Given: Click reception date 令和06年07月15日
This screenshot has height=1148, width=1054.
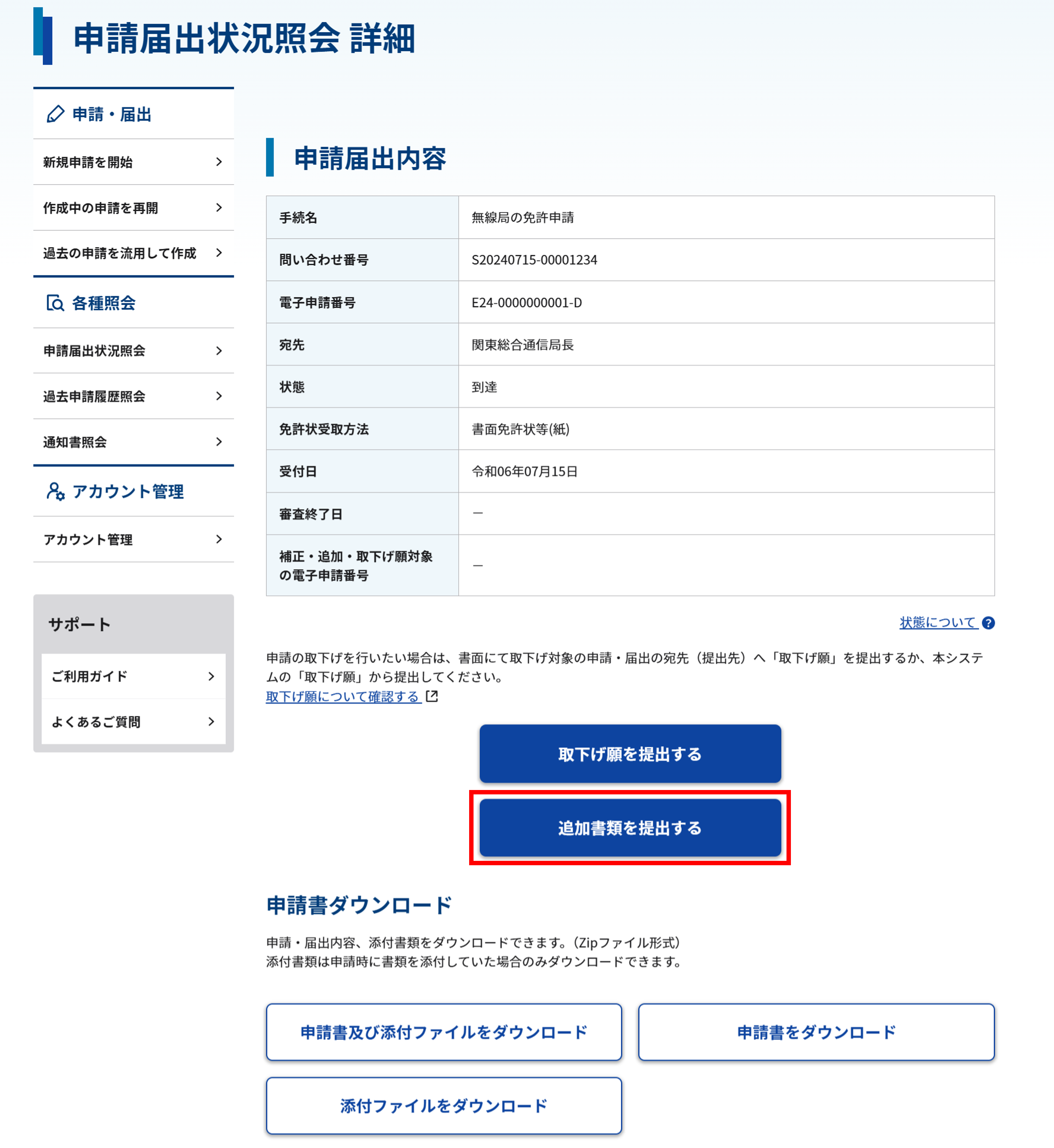Looking at the screenshot, I should pyautogui.click(x=525, y=471).
